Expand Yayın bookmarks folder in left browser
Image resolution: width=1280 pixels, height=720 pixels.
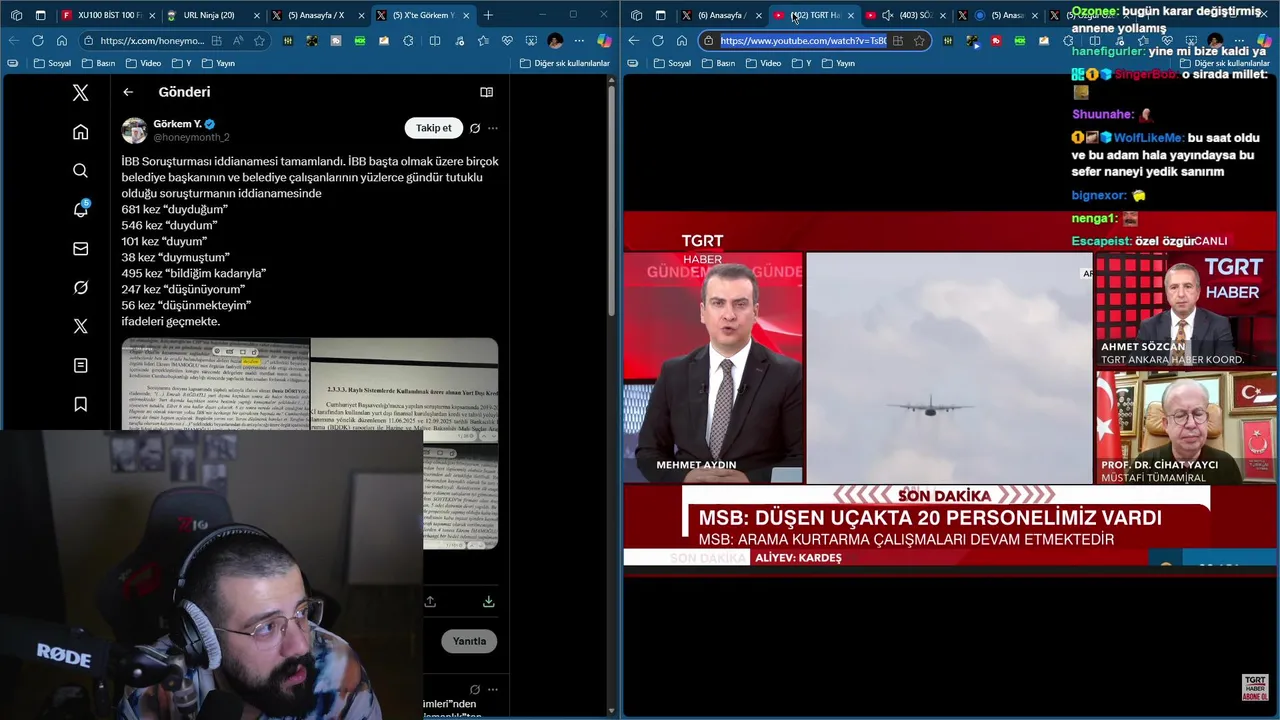(219, 63)
